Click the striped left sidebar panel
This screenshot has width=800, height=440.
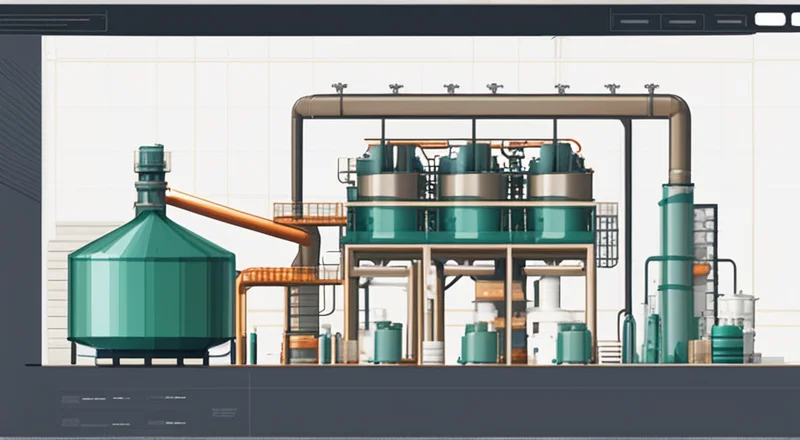(20, 150)
